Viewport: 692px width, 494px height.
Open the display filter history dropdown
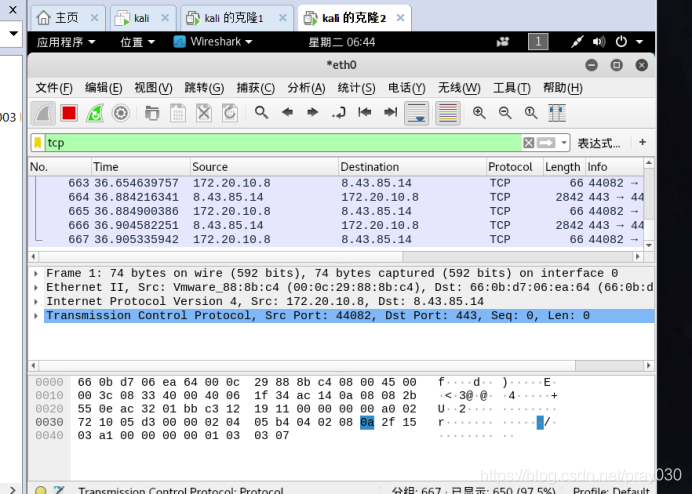(x=564, y=143)
